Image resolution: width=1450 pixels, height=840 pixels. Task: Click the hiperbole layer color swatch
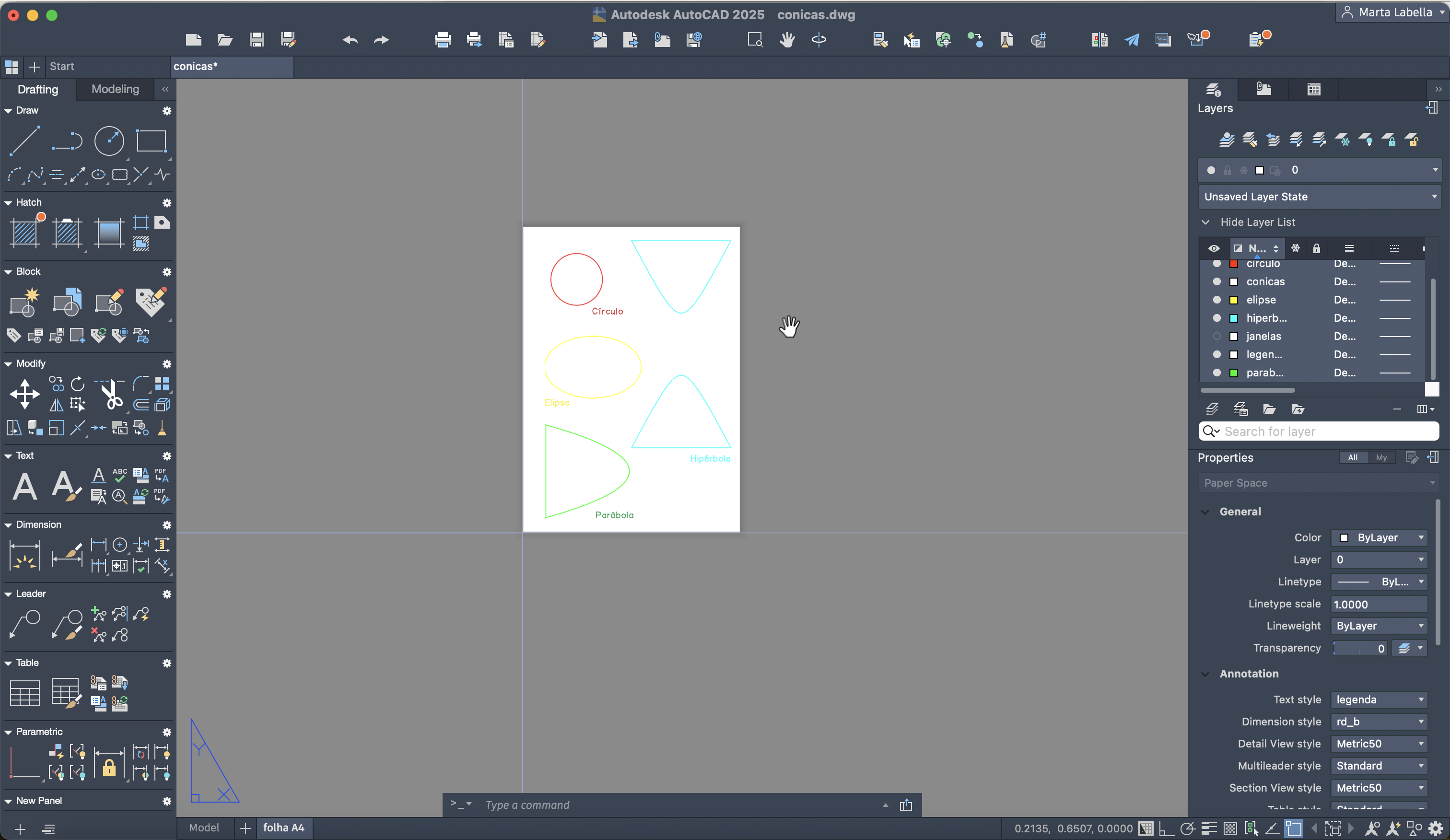coord(1234,318)
